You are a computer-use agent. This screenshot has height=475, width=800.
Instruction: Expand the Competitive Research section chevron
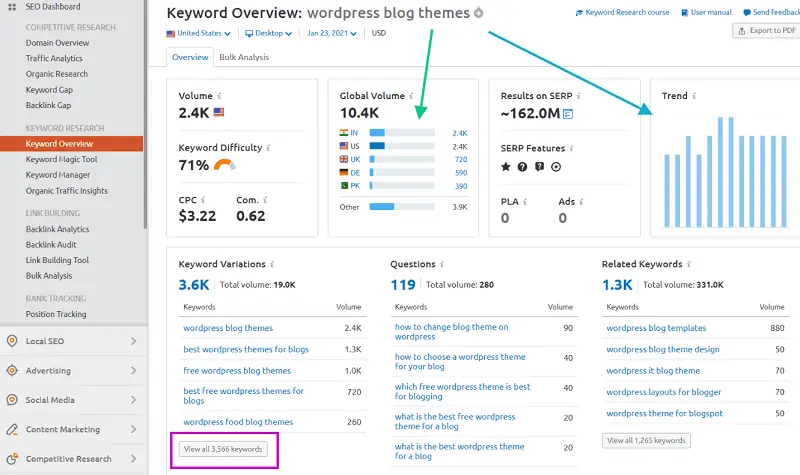(133, 459)
